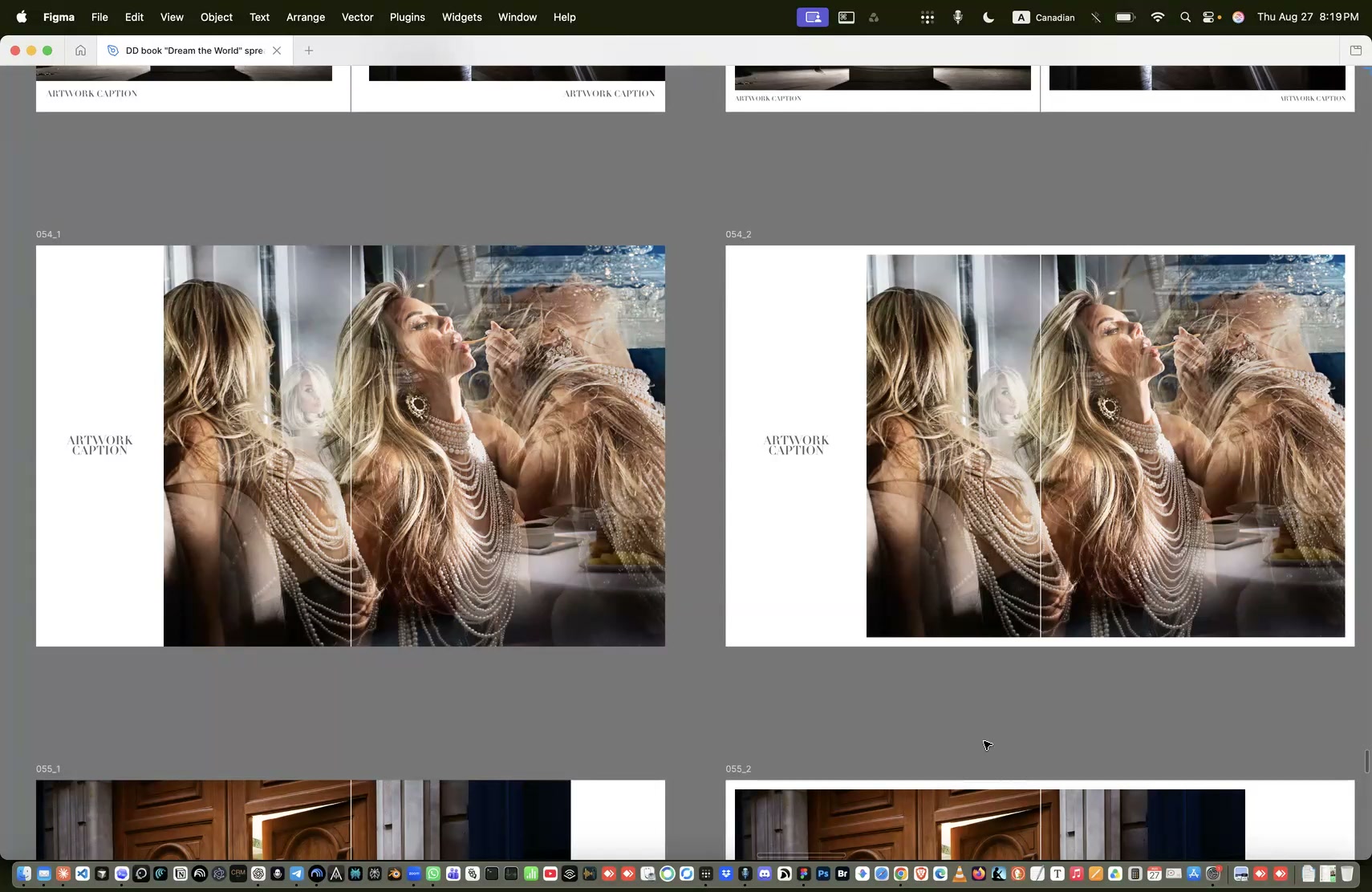Image resolution: width=1372 pixels, height=892 pixels.
Task: Click the ARTWORK CAPTION text in frame 054_2
Action: pos(797,445)
